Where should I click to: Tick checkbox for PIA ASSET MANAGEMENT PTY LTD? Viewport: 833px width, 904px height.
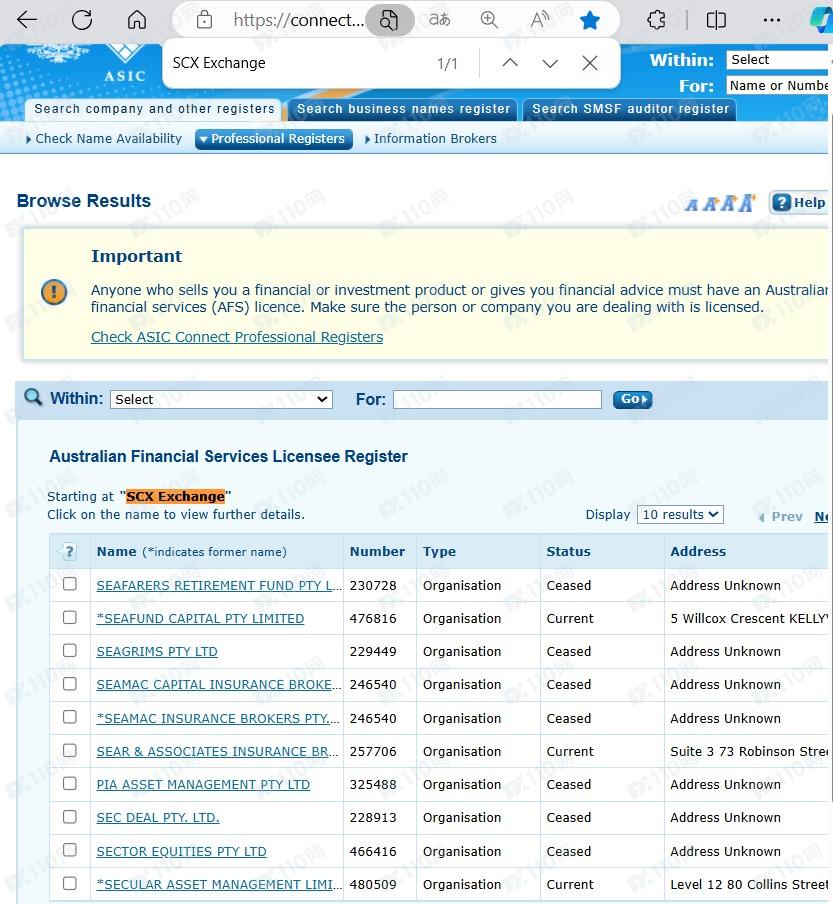[x=70, y=784]
